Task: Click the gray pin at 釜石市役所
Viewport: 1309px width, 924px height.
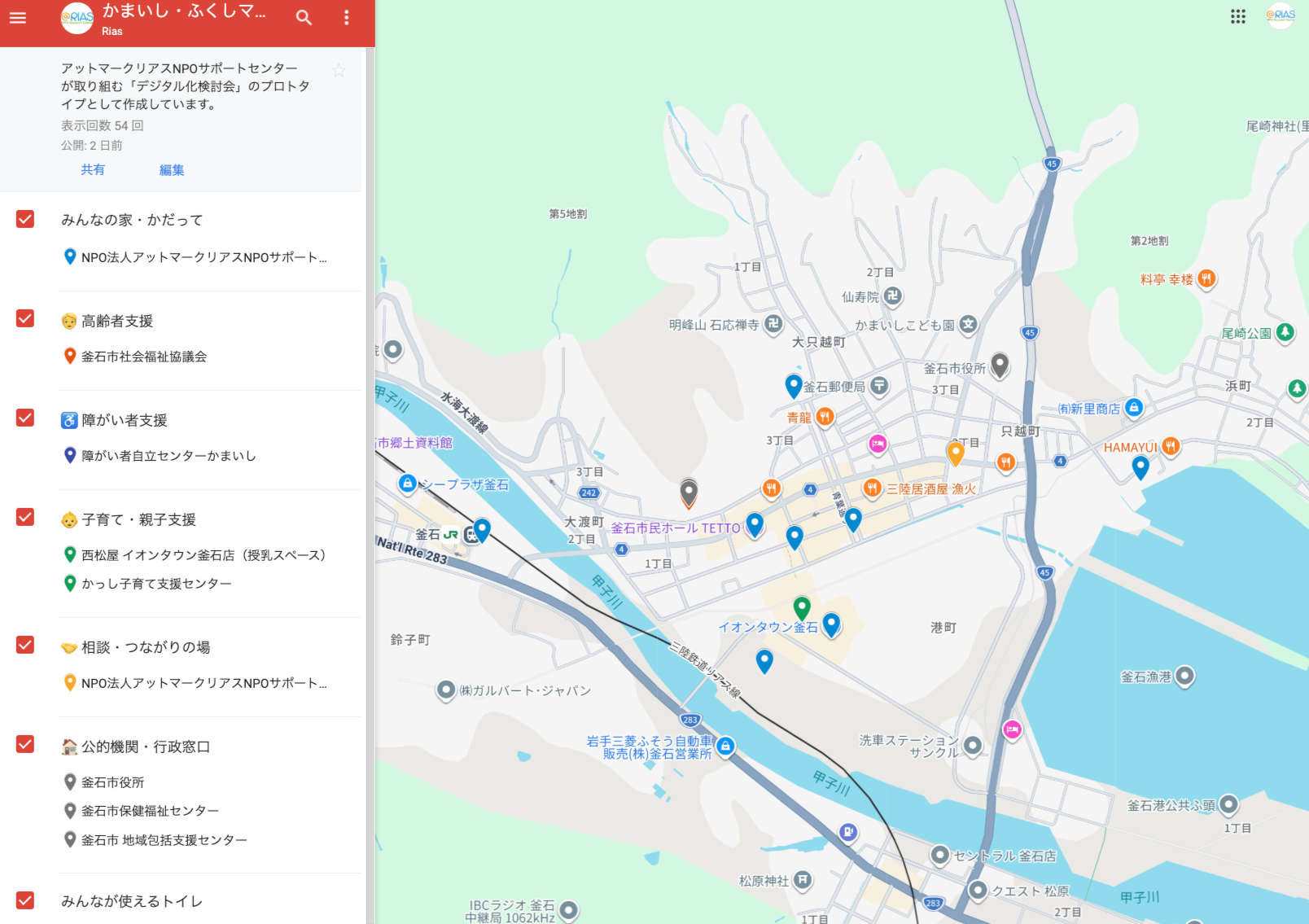Action: [1000, 365]
